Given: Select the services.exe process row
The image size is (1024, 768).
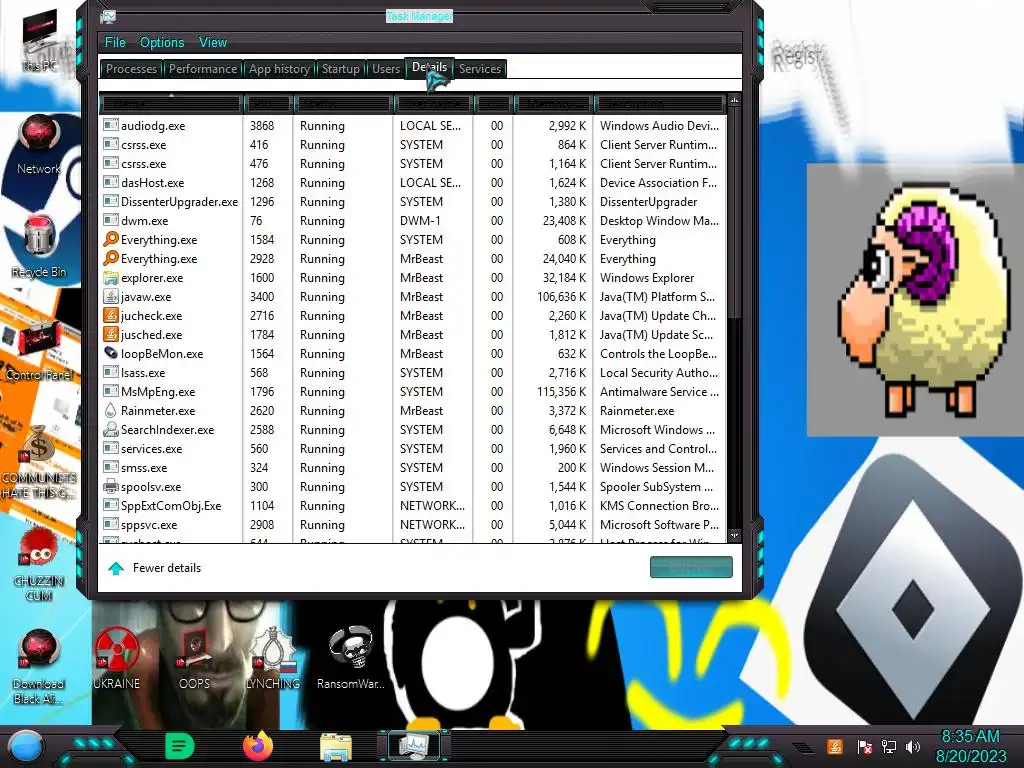Looking at the screenshot, I should 413,449.
